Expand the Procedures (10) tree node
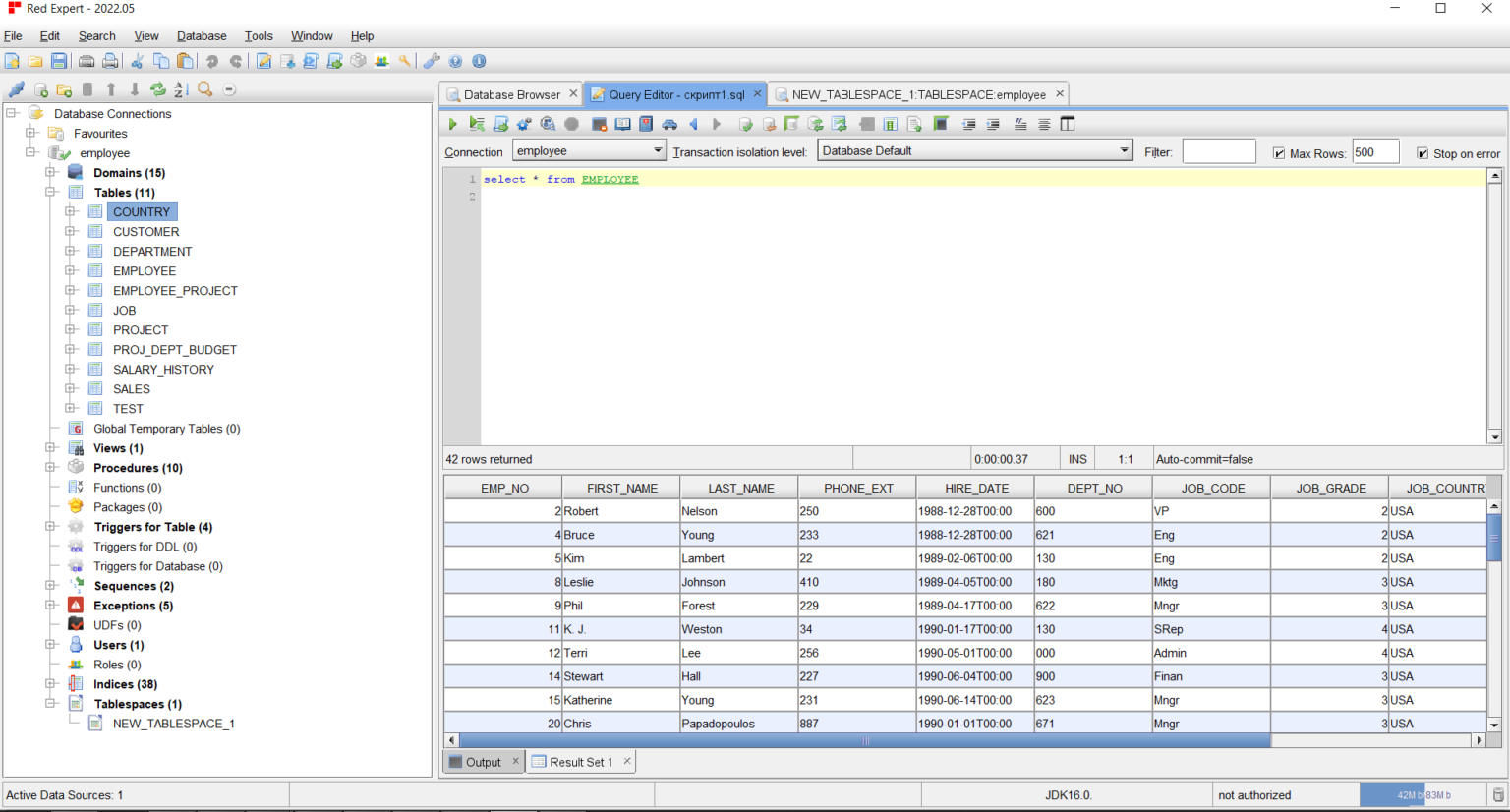 tap(50, 468)
